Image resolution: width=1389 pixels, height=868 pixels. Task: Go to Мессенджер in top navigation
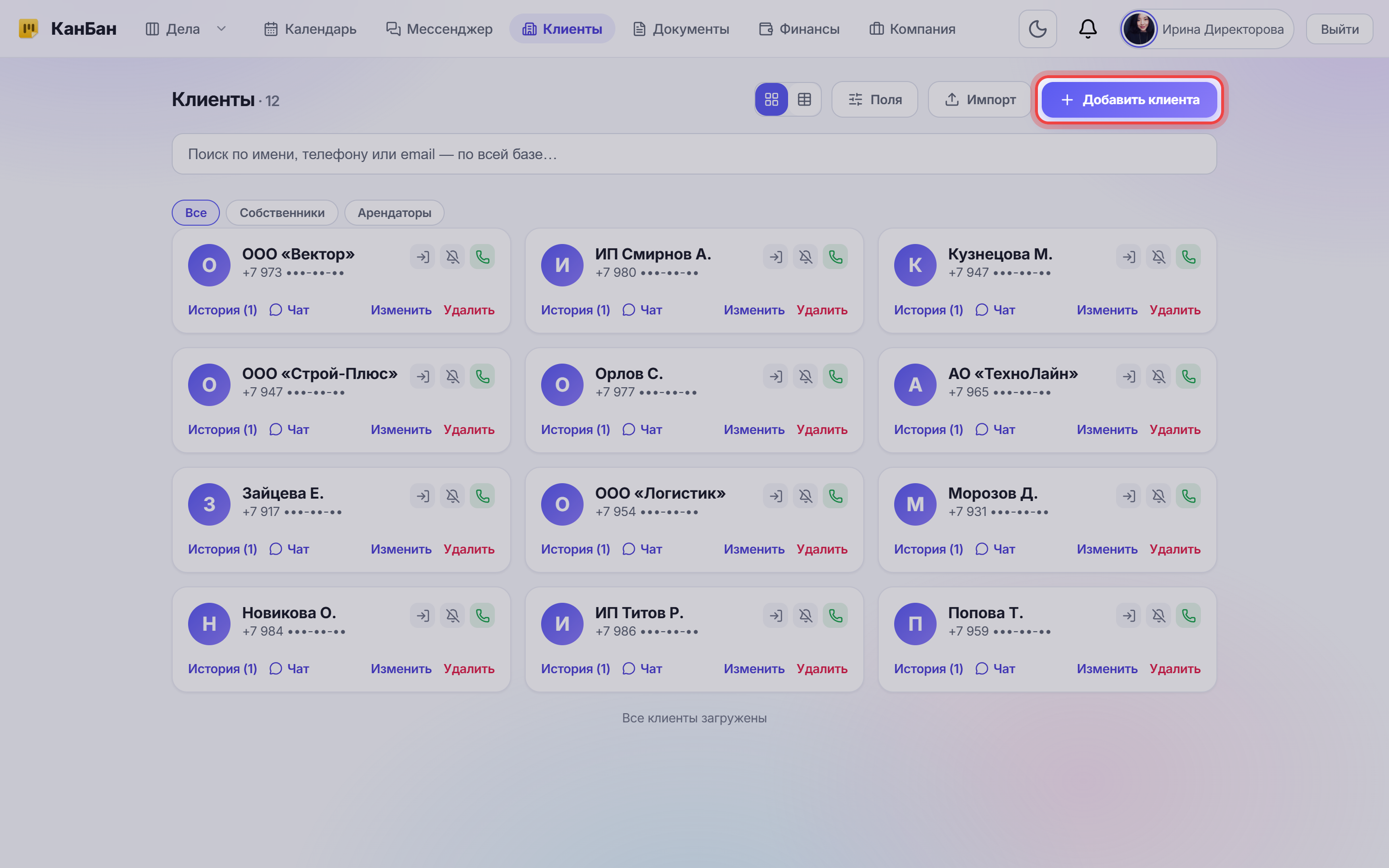coord(439,29)
